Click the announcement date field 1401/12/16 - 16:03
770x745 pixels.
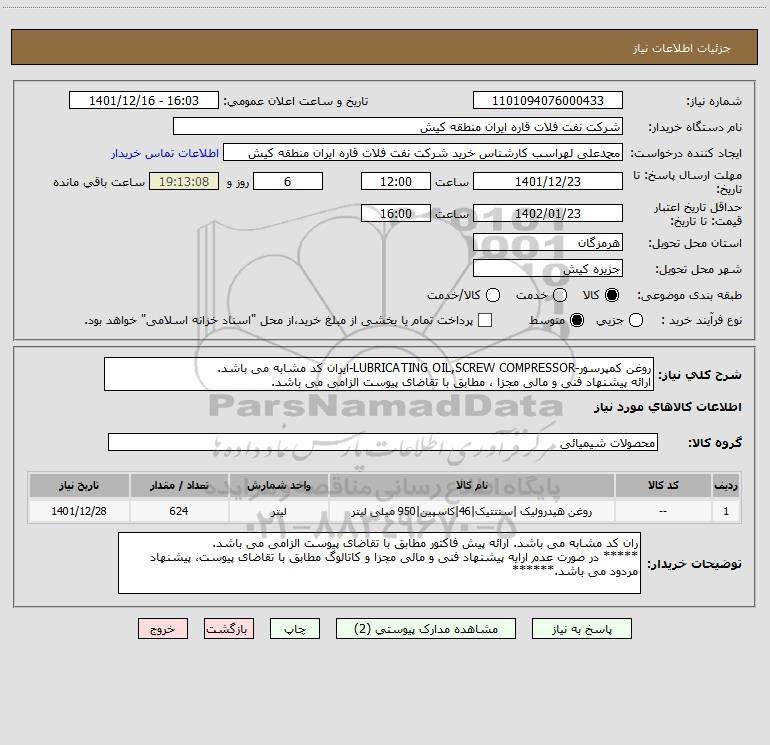(144, 101)
